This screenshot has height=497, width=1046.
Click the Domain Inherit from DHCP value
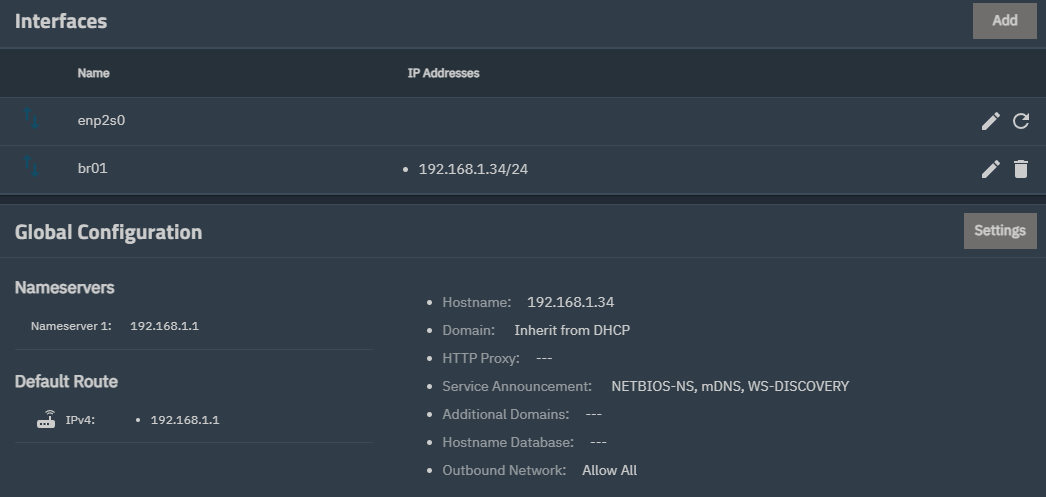[x=572, y=330]
